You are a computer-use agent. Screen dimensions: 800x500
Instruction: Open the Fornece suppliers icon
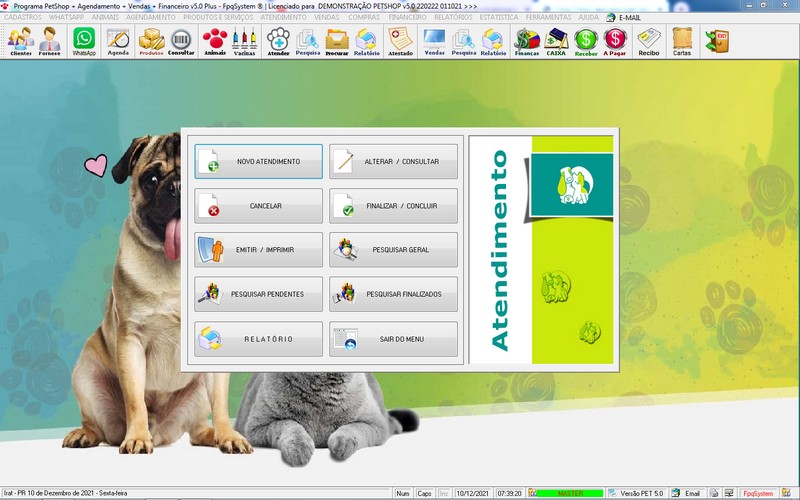click(x=49, y=42)
